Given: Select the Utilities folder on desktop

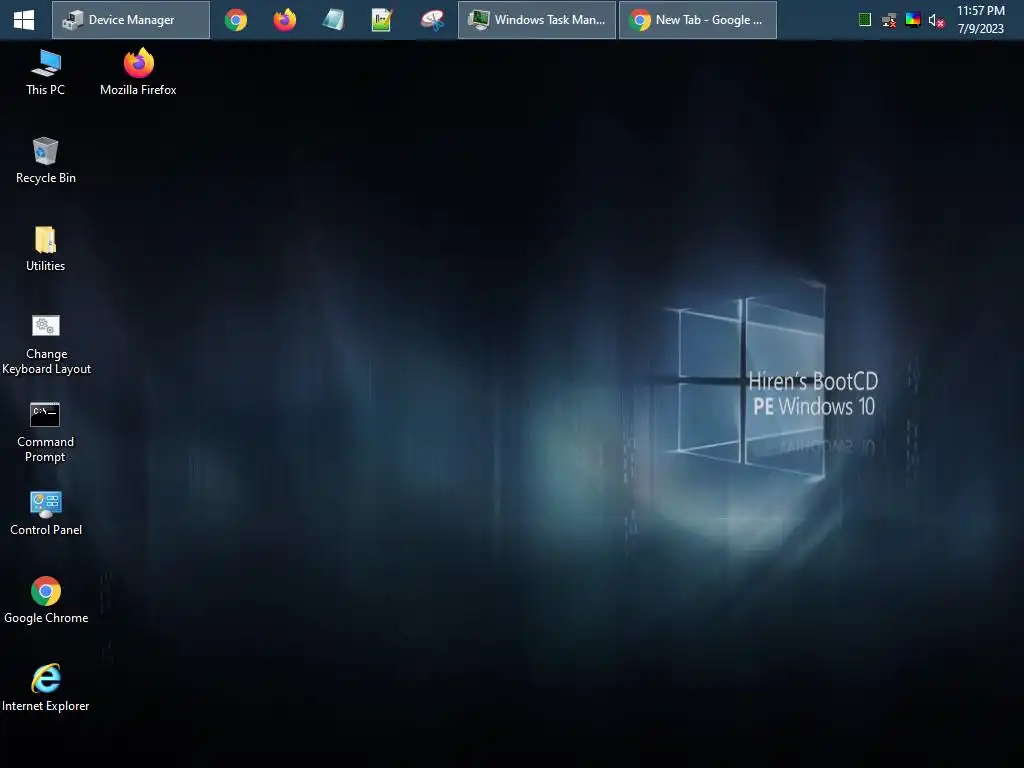Looking at the screenshot, I should [x=46, y=249].
